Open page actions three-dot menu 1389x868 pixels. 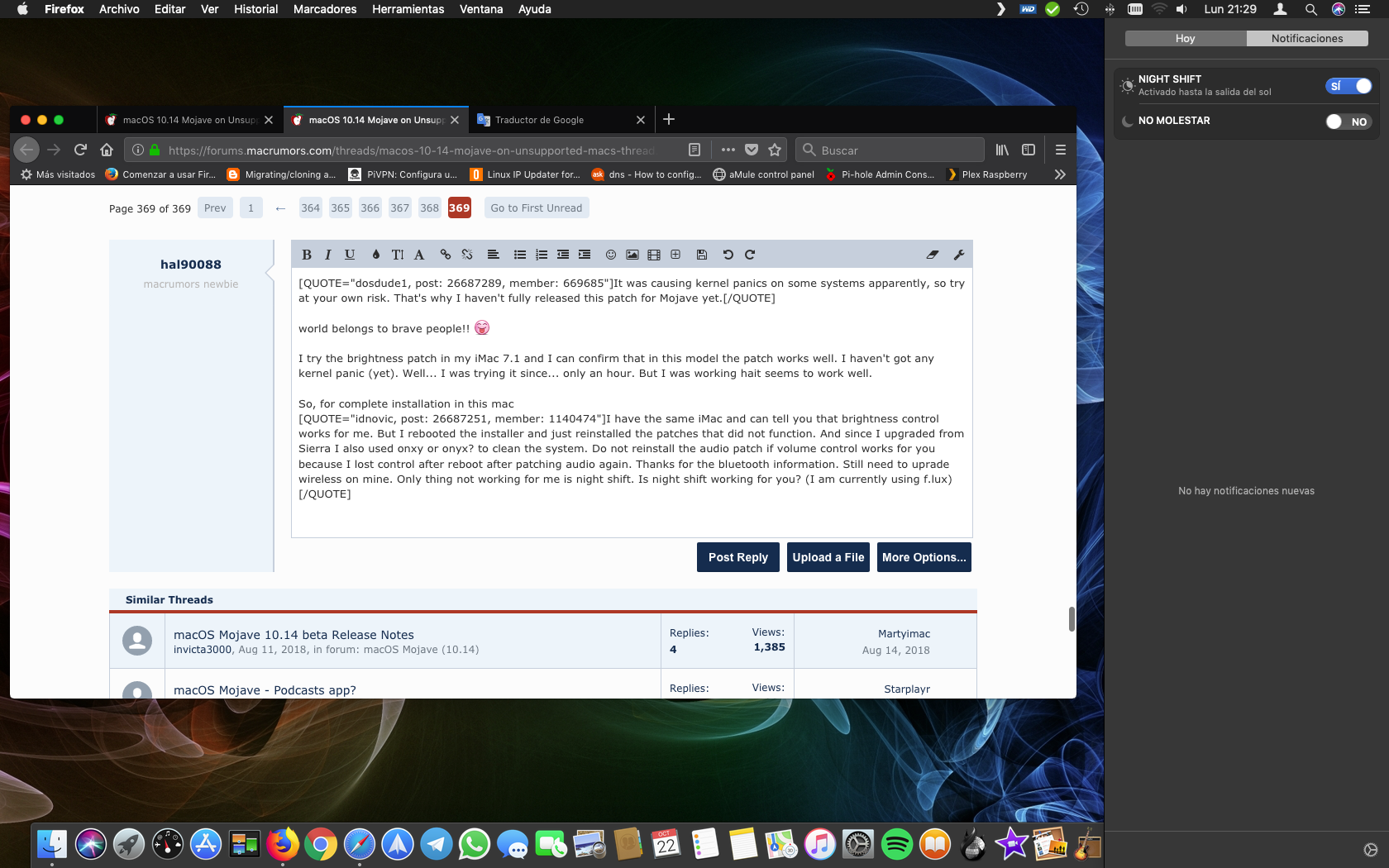pos(728,150)
